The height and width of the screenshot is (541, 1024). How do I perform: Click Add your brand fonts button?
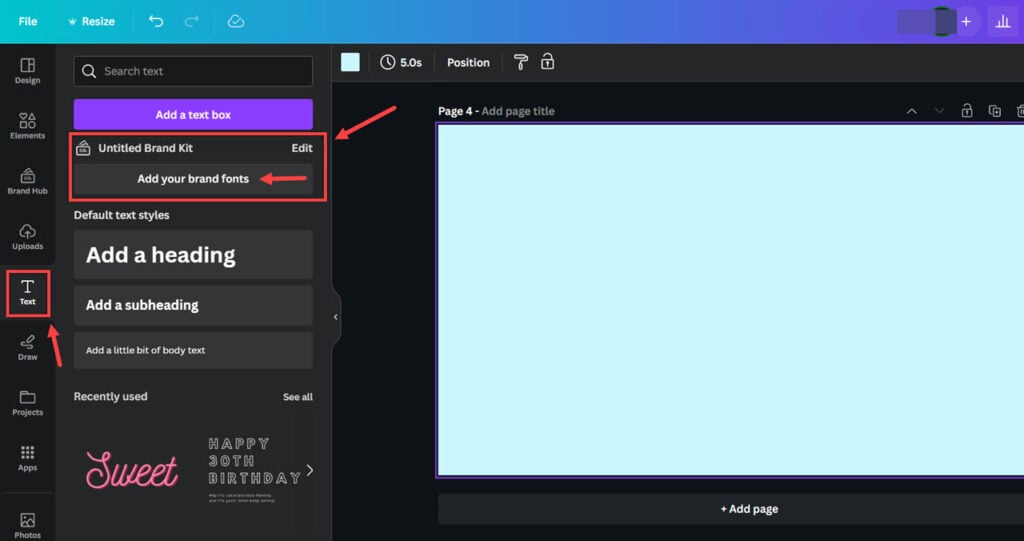tap(193, 179)
